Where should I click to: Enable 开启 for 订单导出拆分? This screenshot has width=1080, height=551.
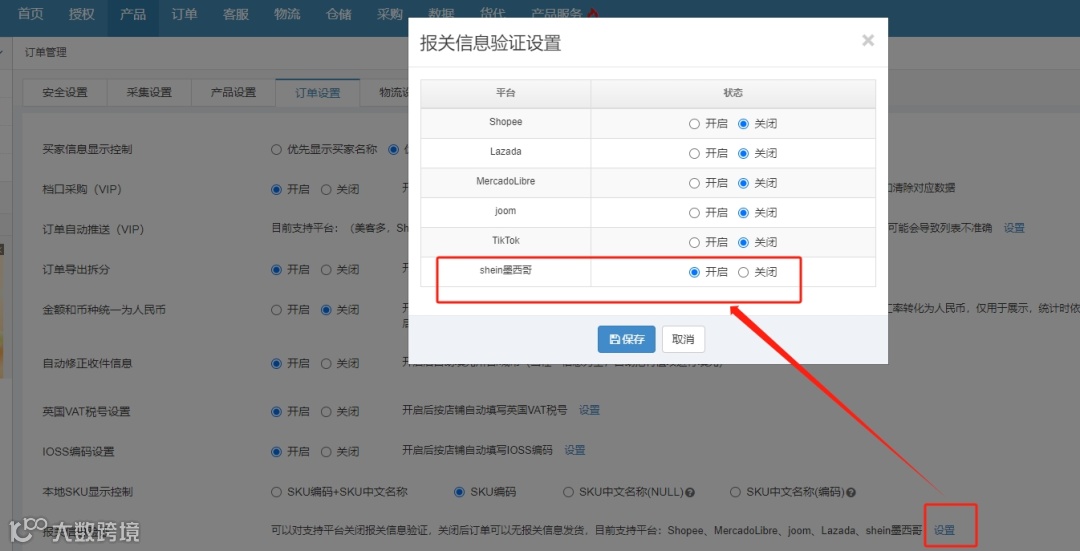276,270
